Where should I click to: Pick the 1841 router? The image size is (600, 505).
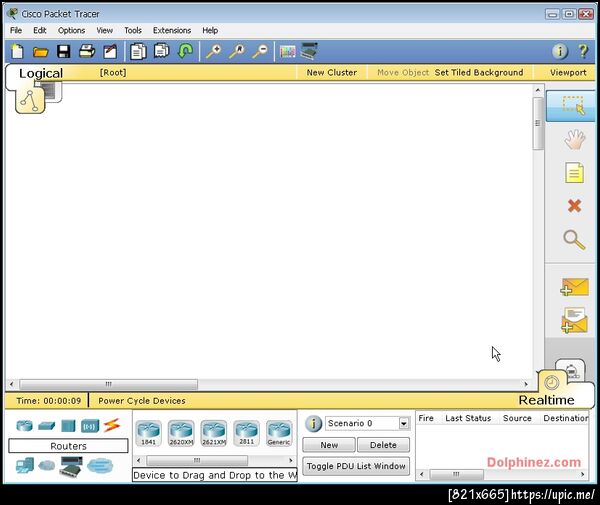(x=148, y=433)
